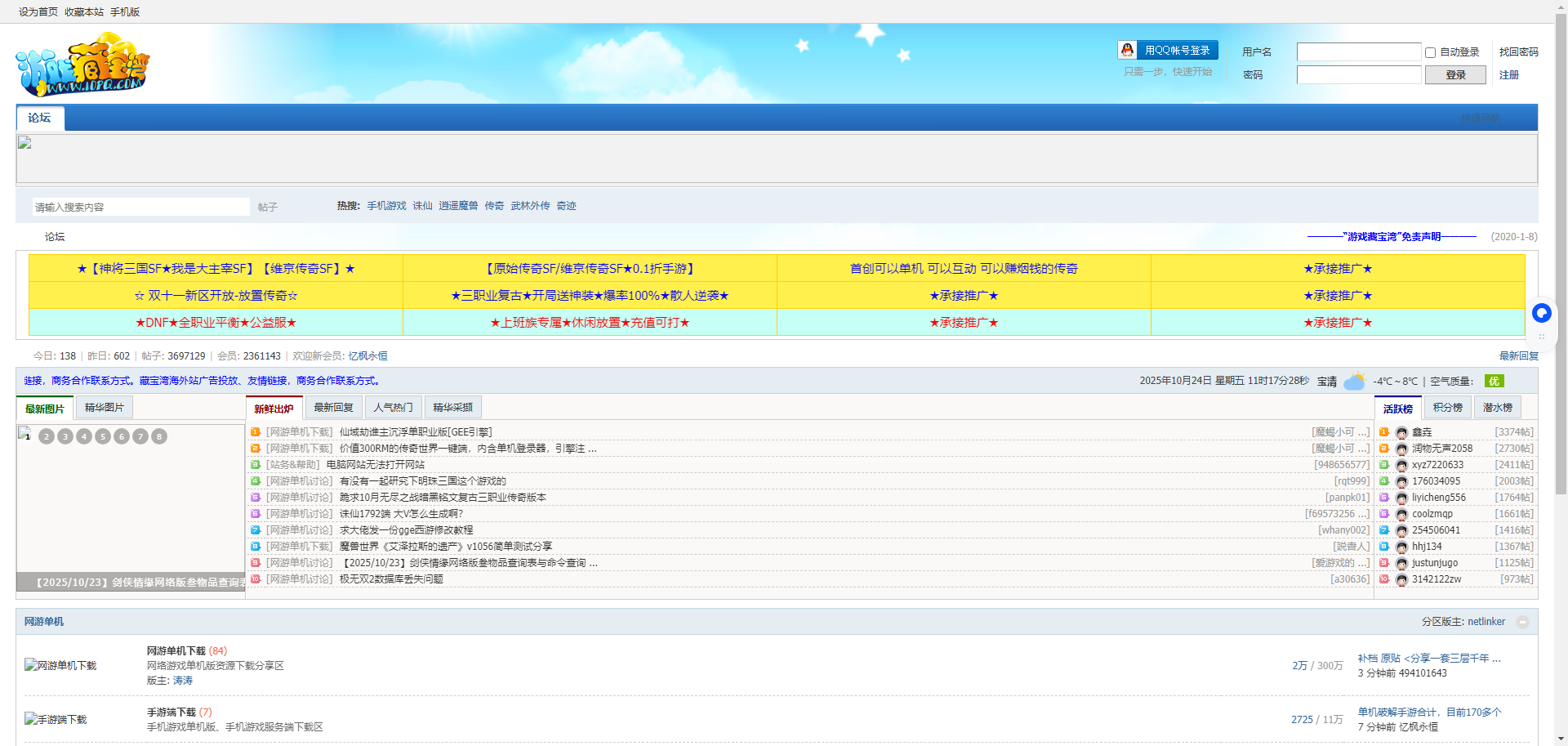Click the 找回密码 link

[1518, 52]
